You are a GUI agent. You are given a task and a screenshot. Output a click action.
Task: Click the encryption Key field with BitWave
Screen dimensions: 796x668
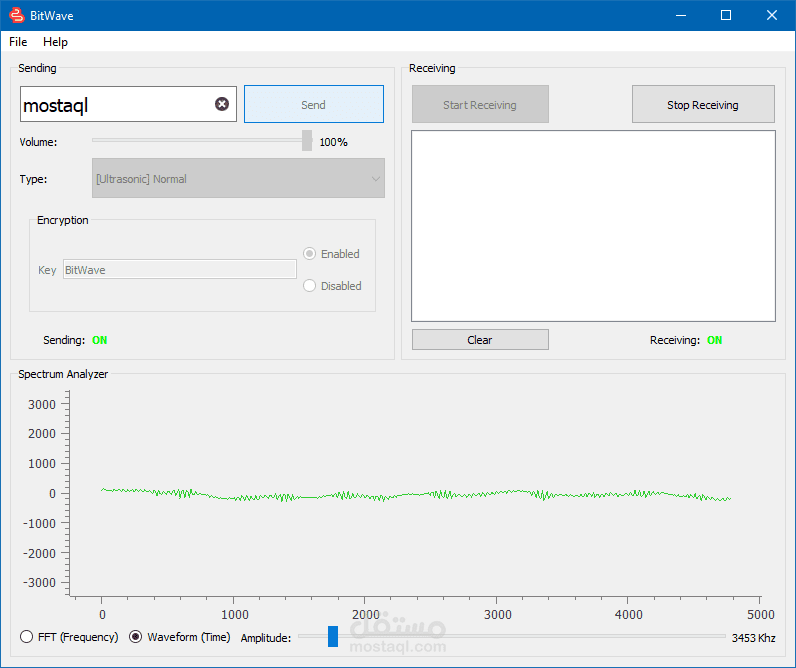[180, 269]
